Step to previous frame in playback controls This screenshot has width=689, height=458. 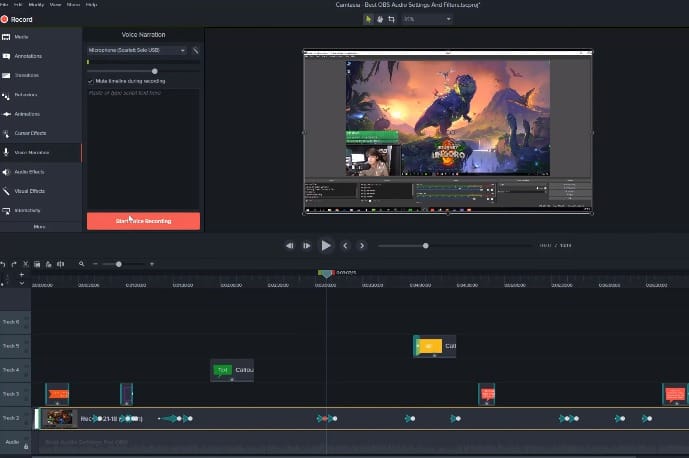(x=290, y=245)
